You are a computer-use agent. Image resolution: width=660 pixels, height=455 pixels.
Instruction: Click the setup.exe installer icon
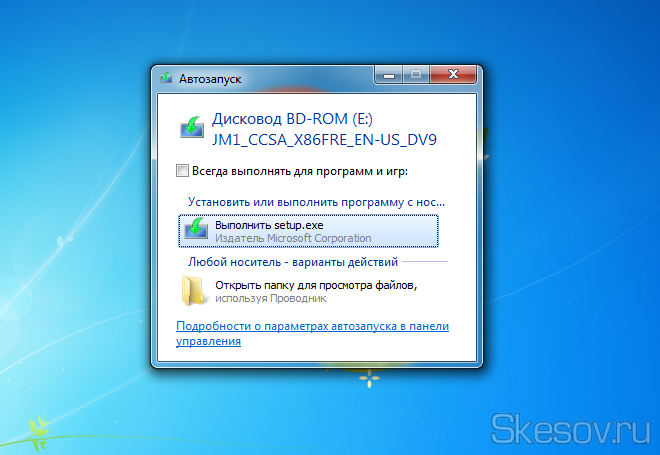[x=197, y=231]
